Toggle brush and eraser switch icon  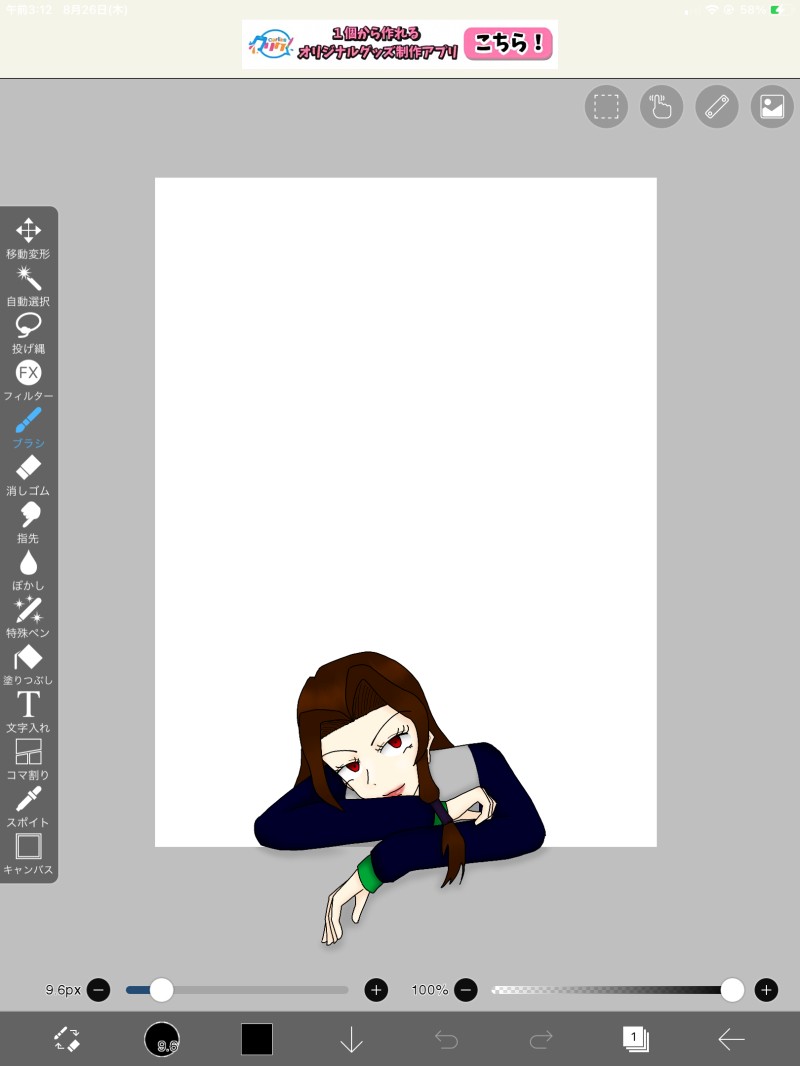point(67,1039)
